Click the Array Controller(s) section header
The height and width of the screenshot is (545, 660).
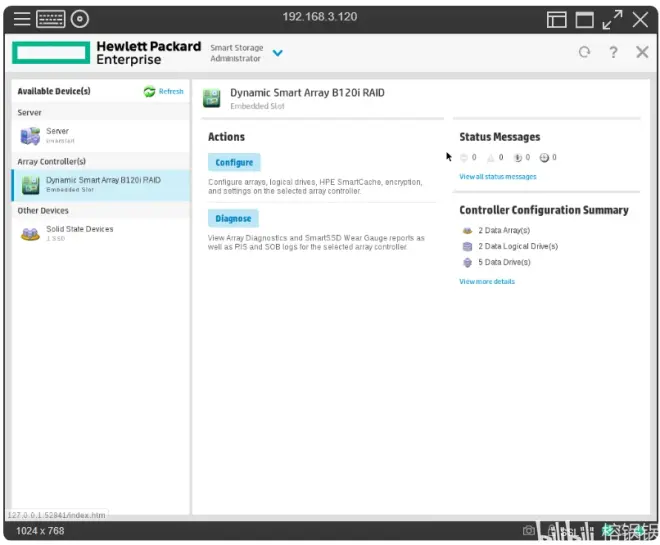51,162
